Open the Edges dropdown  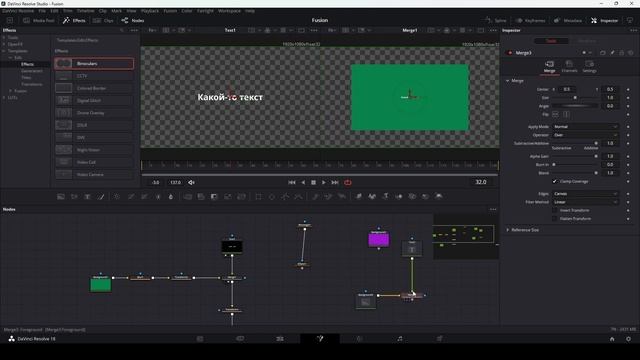(585, 193)
